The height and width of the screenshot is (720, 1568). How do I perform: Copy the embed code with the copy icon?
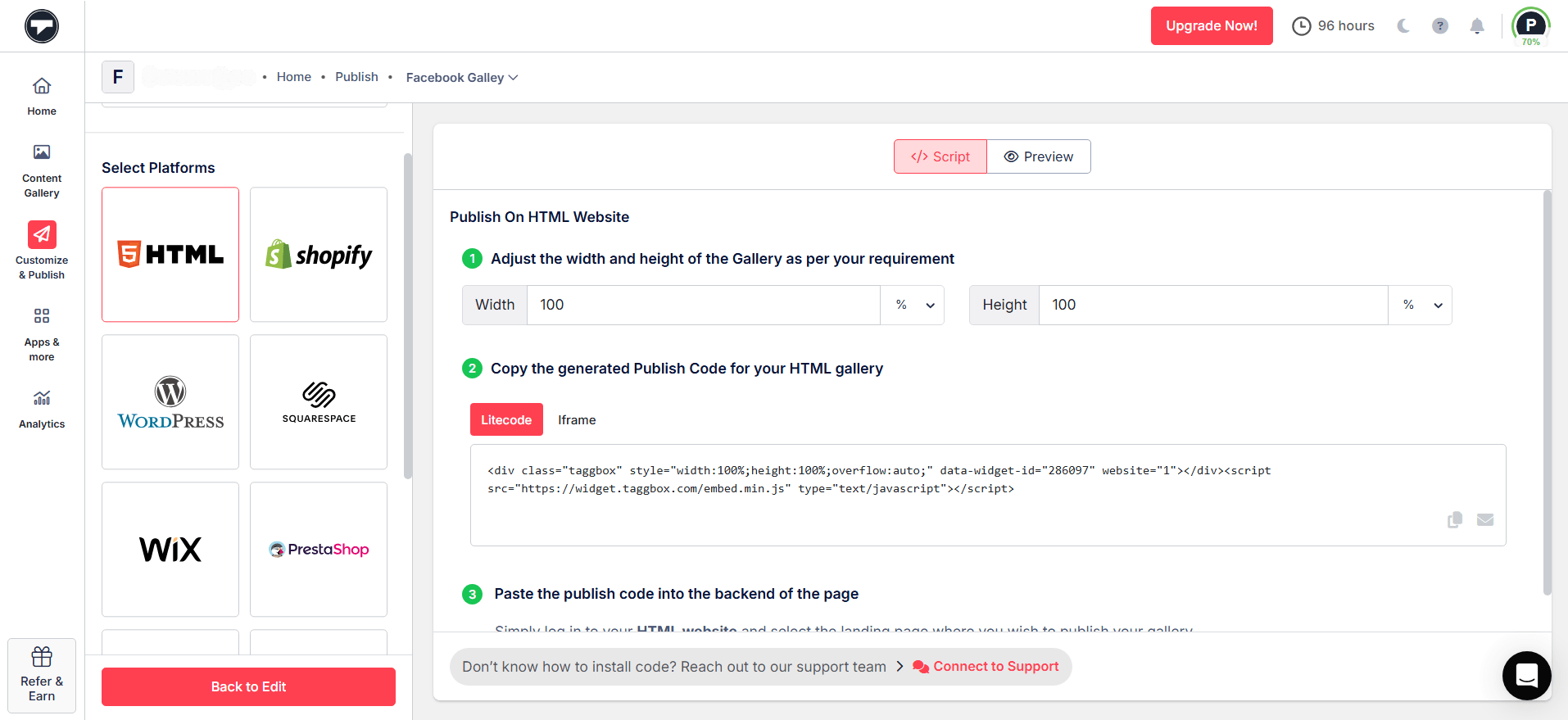coord(1455,520)
